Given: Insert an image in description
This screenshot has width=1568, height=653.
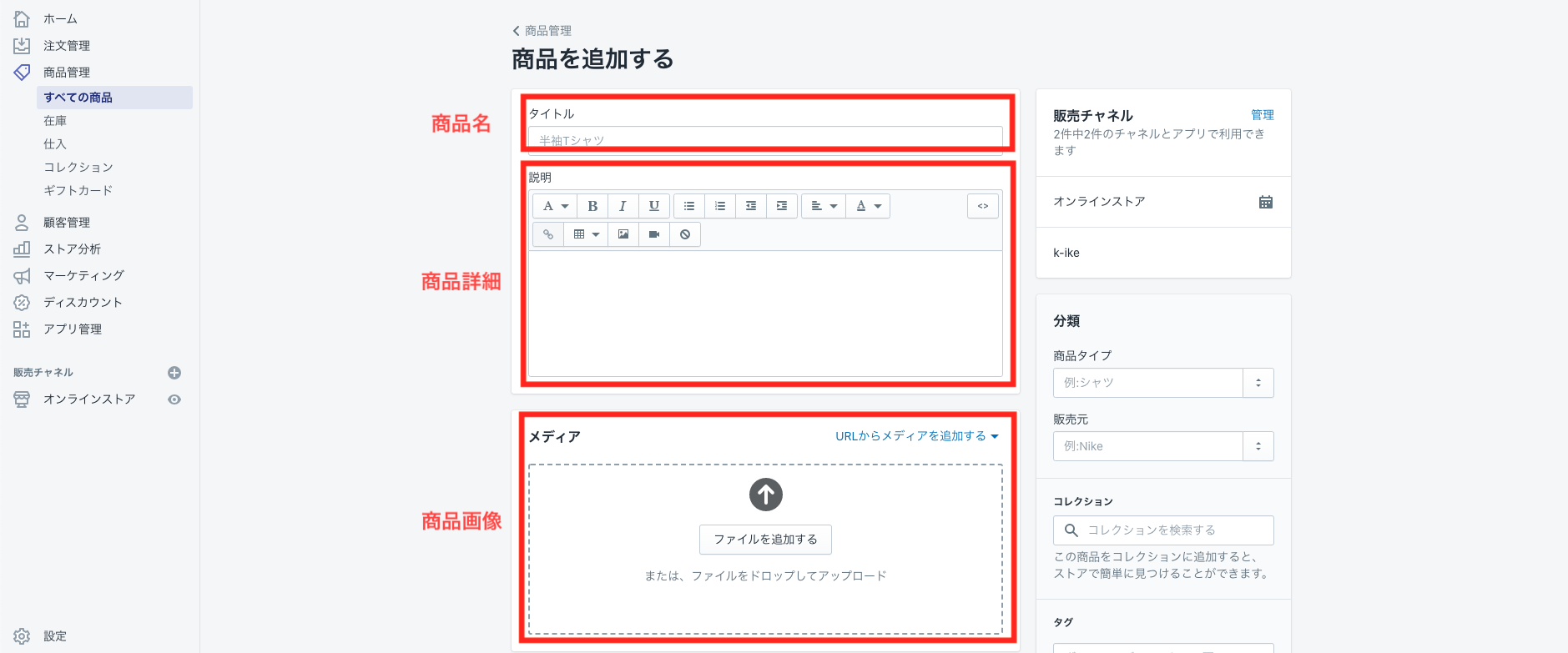Looking at the screenshot, I should 623,234.
